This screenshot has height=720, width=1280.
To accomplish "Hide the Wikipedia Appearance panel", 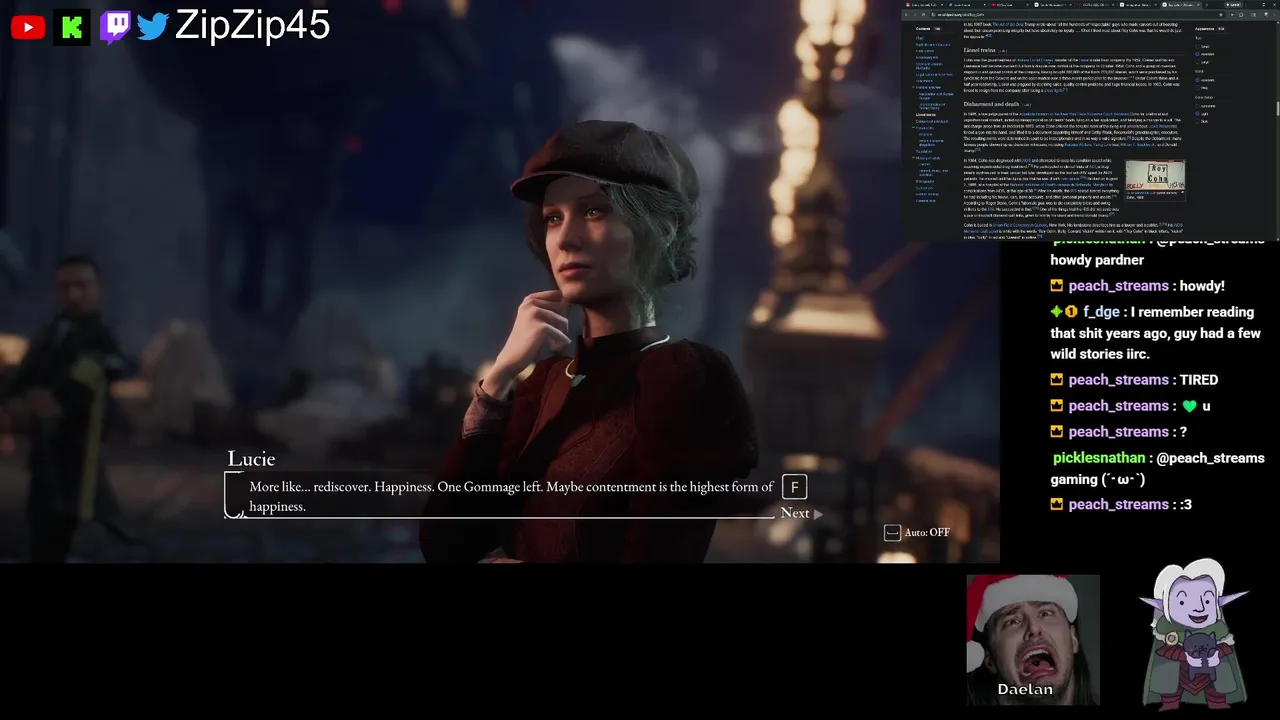I will (1221, 29).
